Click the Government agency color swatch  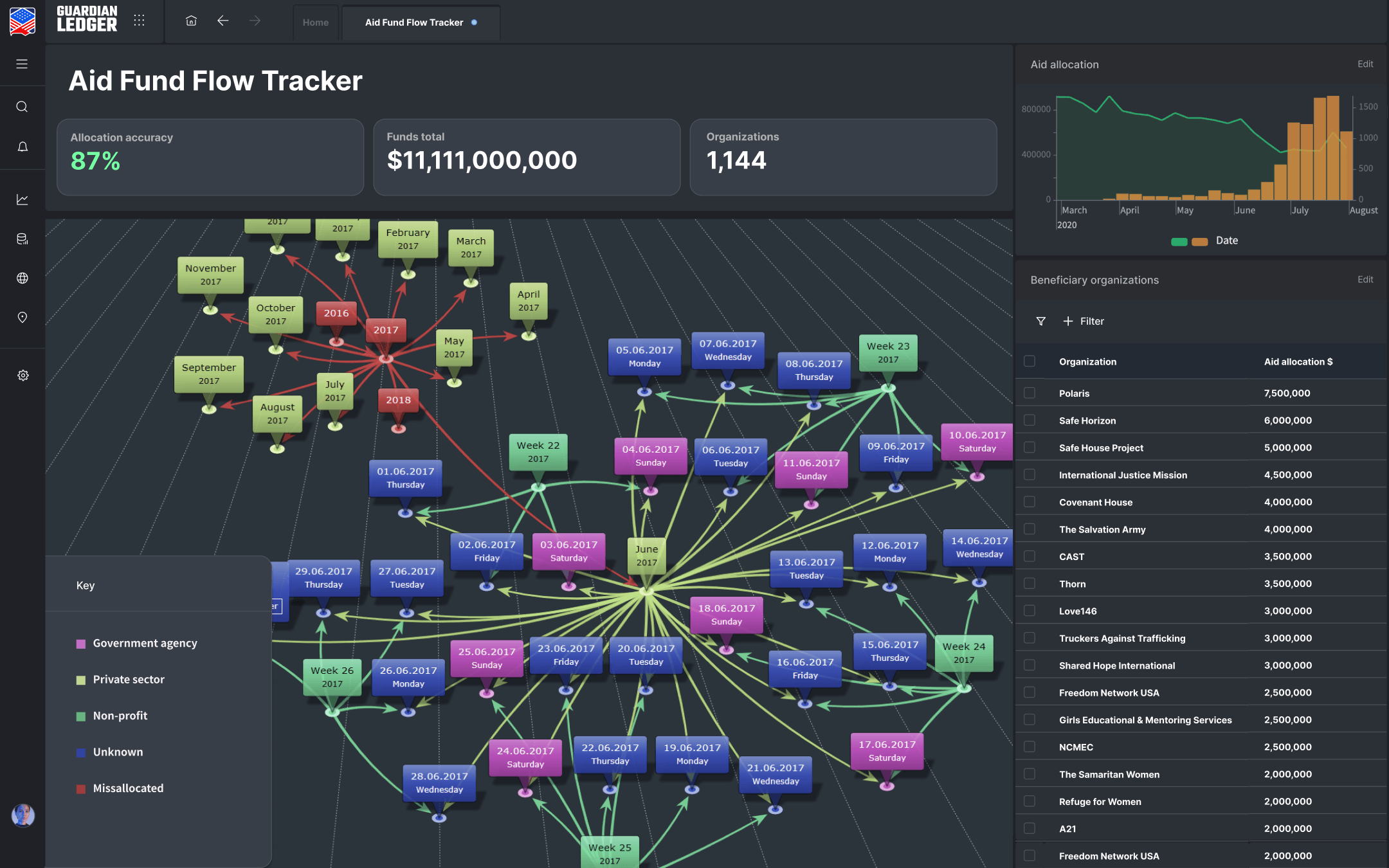(81, 644)
